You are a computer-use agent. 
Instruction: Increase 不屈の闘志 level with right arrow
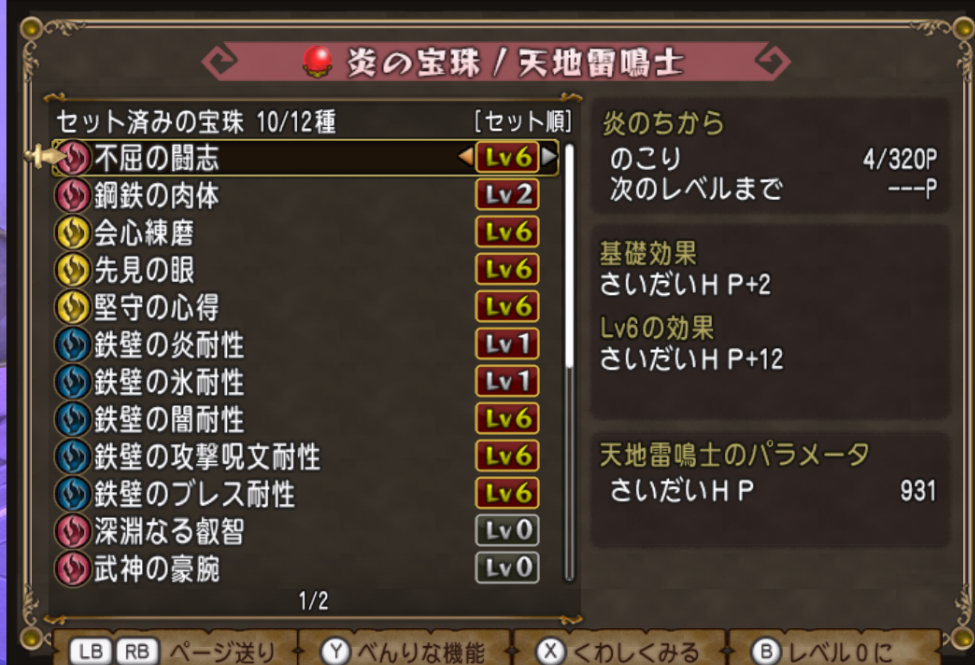coord(549,157)
